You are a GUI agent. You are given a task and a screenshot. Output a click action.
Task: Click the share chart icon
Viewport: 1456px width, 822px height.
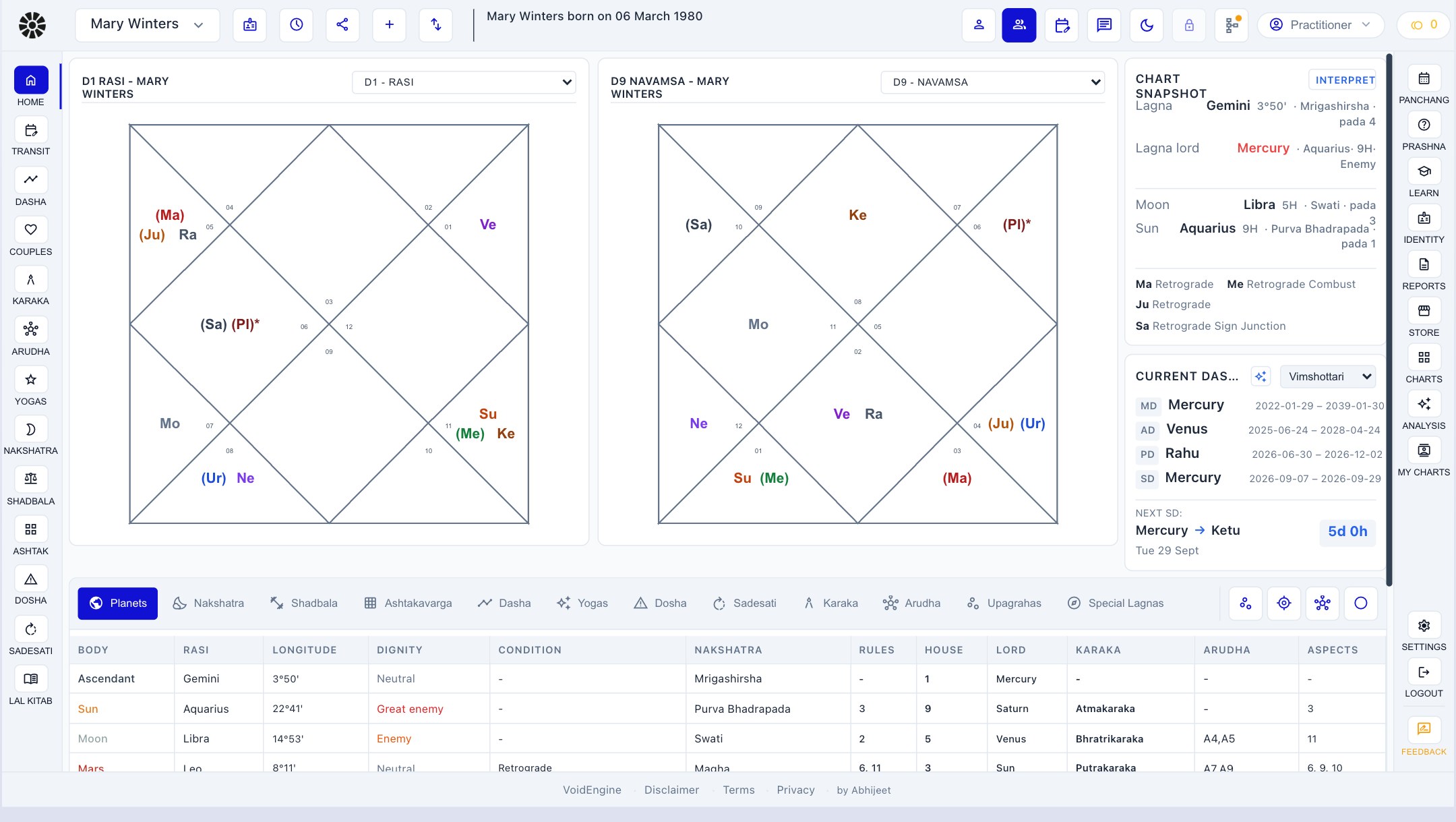click(342, 25)
